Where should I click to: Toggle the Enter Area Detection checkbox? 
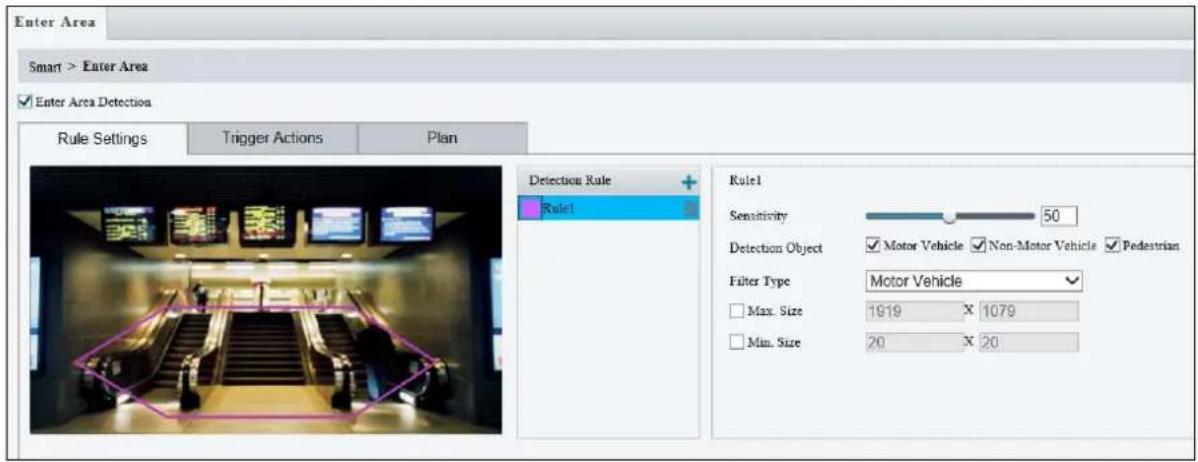(x=24, y=101)
